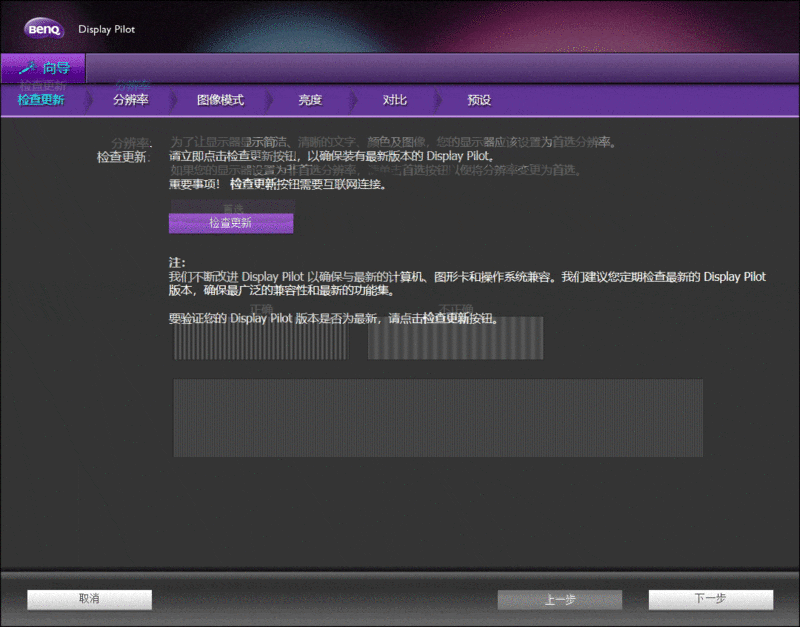Screen dimensions: 800x627
Task: Click the 检查更新 update button
Action: click(232, 222)
